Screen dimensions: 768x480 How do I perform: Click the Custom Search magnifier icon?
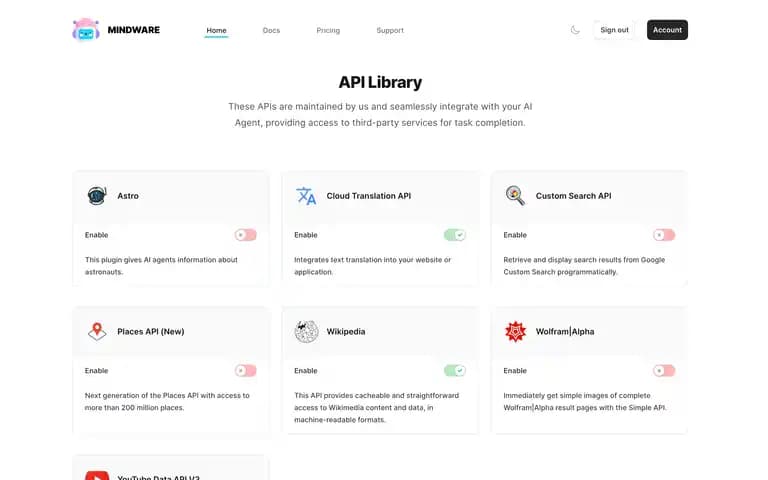[515, 195]
